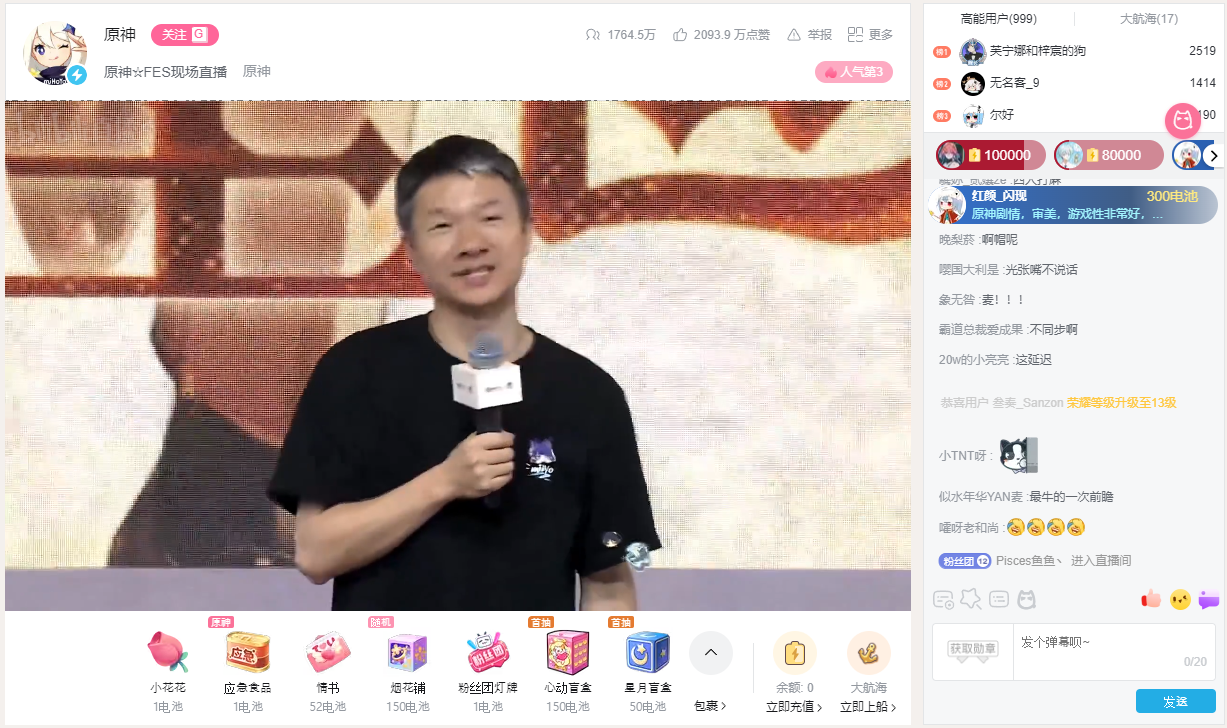
Task: Click the stream title 原神☆FES现场直播
Action: [x=166, y=71]
